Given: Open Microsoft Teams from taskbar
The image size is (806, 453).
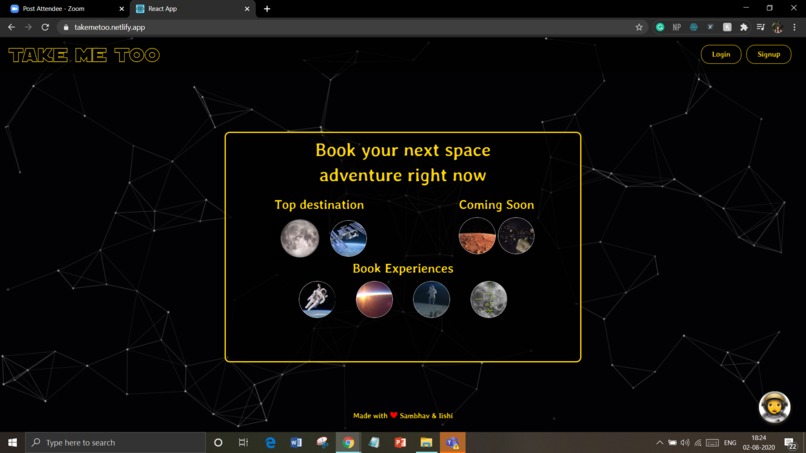Looking at the screenshot, I should tap(452, 442).
